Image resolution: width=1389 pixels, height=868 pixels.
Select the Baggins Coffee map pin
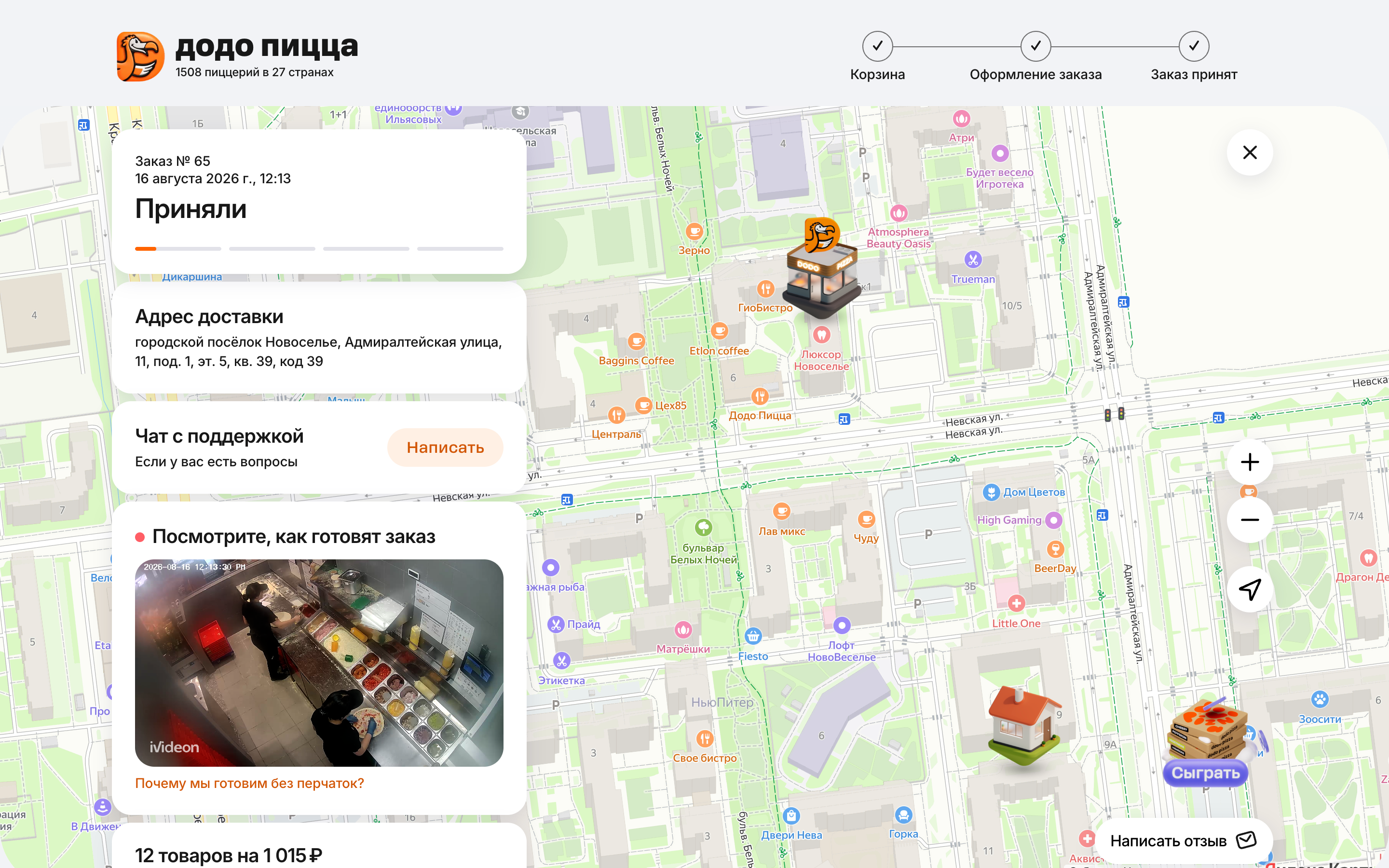pos(636,341)
